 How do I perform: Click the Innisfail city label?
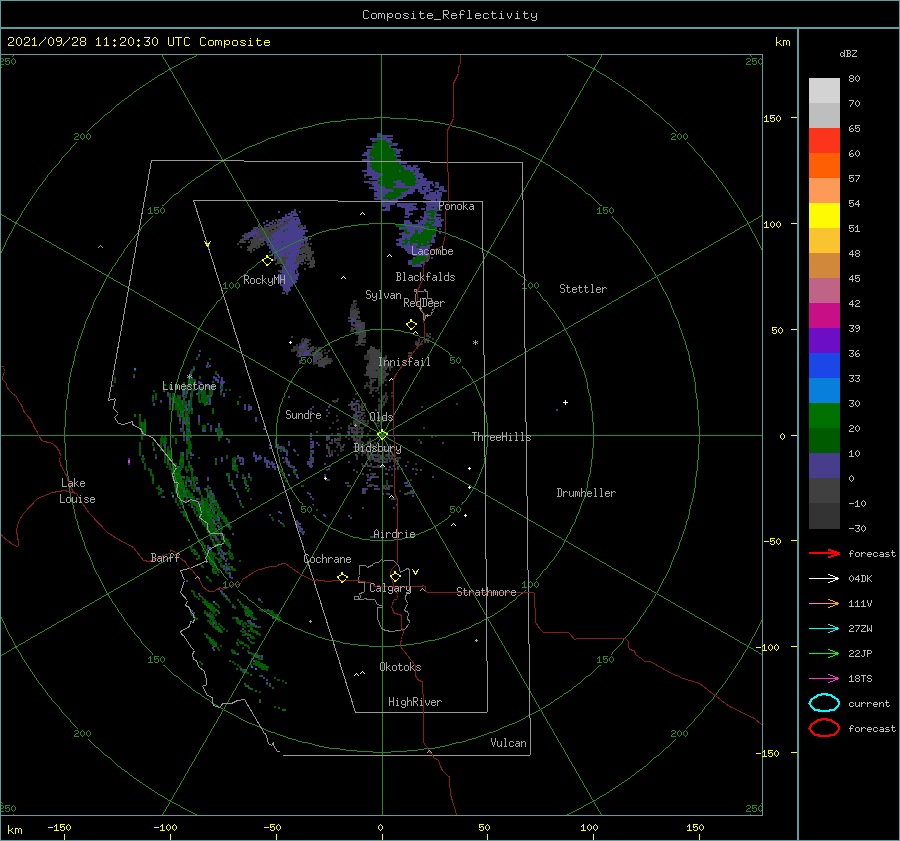[404, 362]
